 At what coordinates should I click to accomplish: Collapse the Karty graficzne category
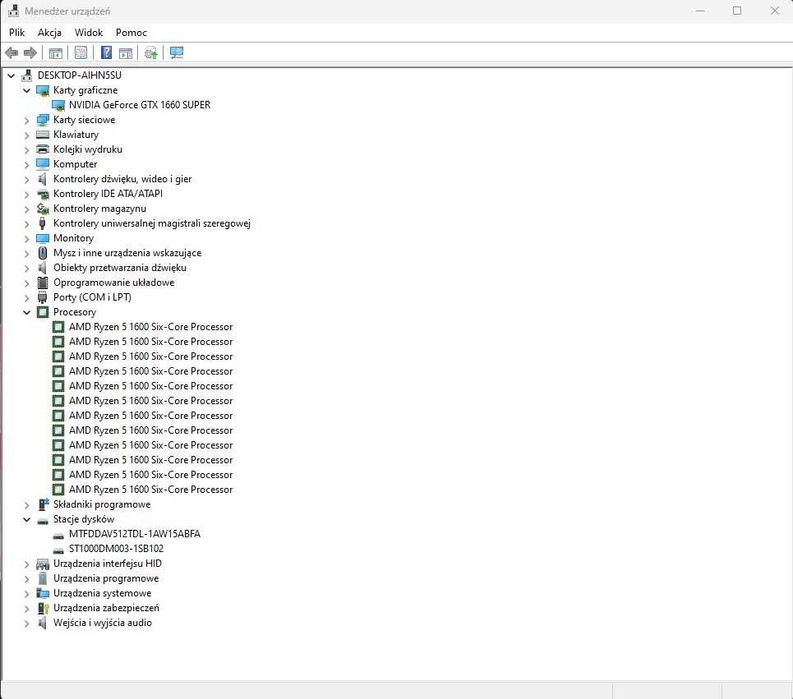[27, 91]
